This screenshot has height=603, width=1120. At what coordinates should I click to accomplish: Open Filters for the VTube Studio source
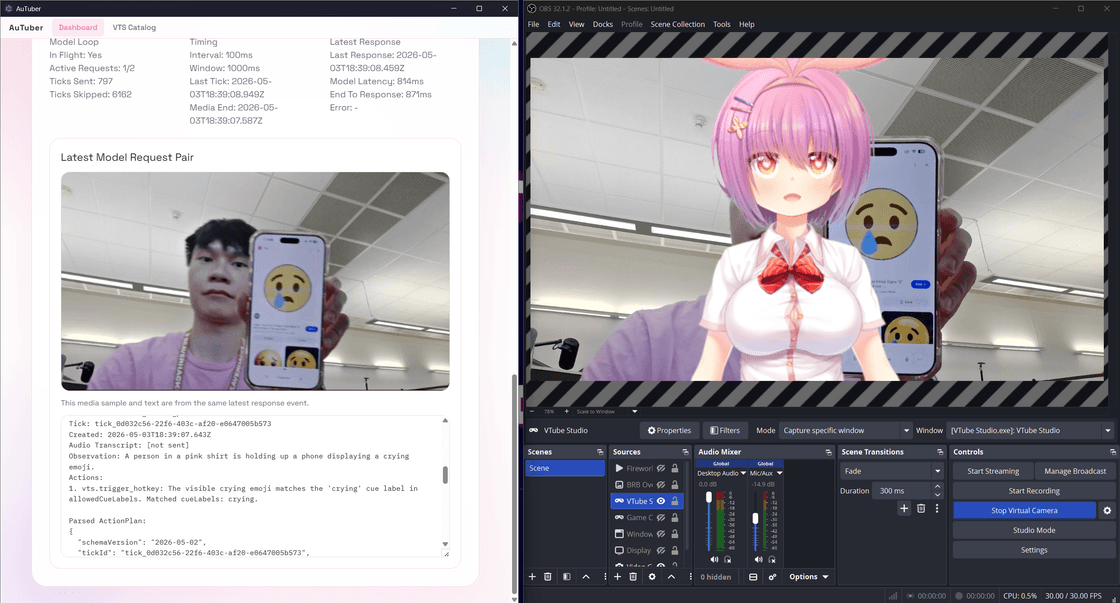[724, 431]
